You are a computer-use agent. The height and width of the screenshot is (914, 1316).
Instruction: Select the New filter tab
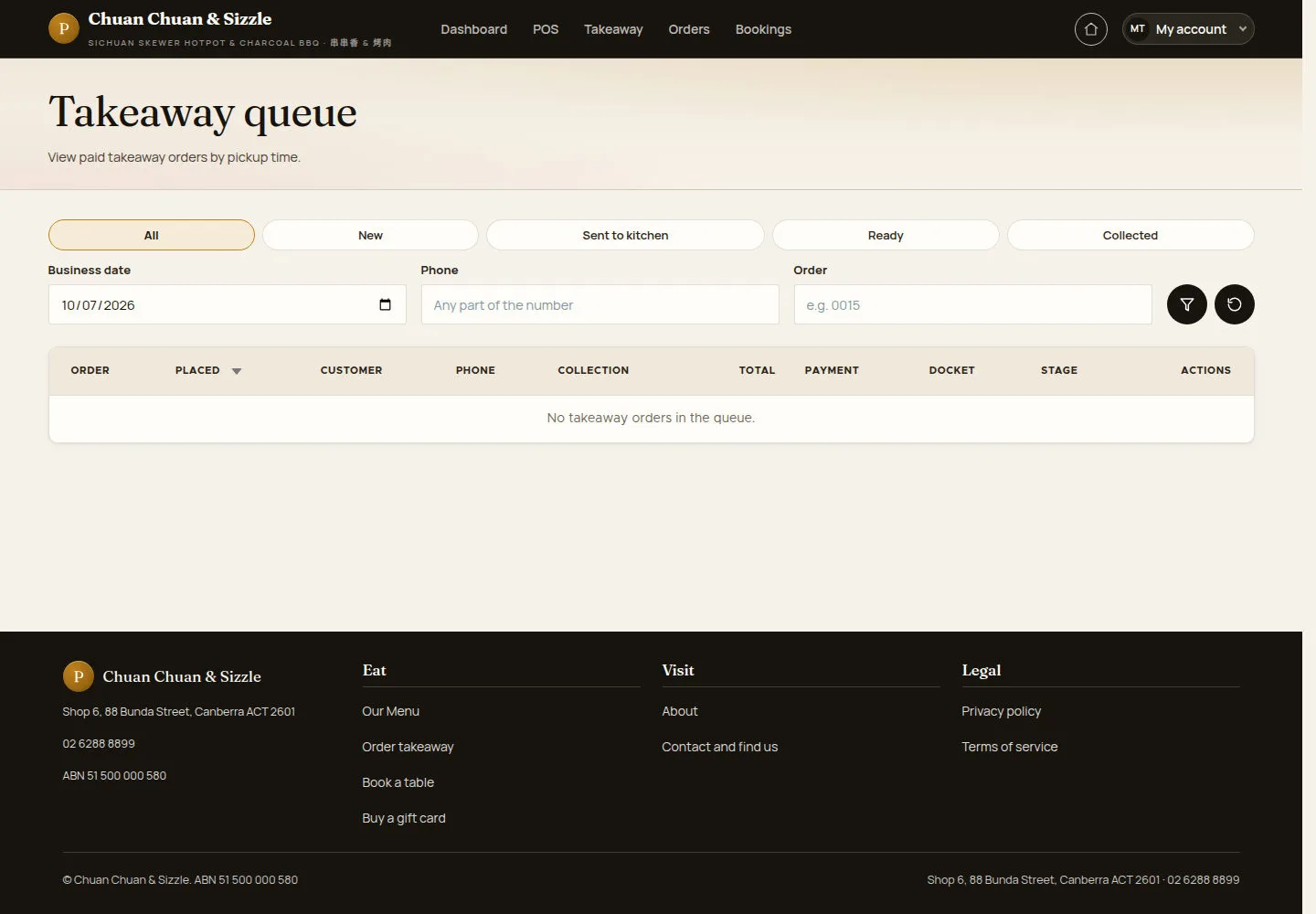pos(370,235)
